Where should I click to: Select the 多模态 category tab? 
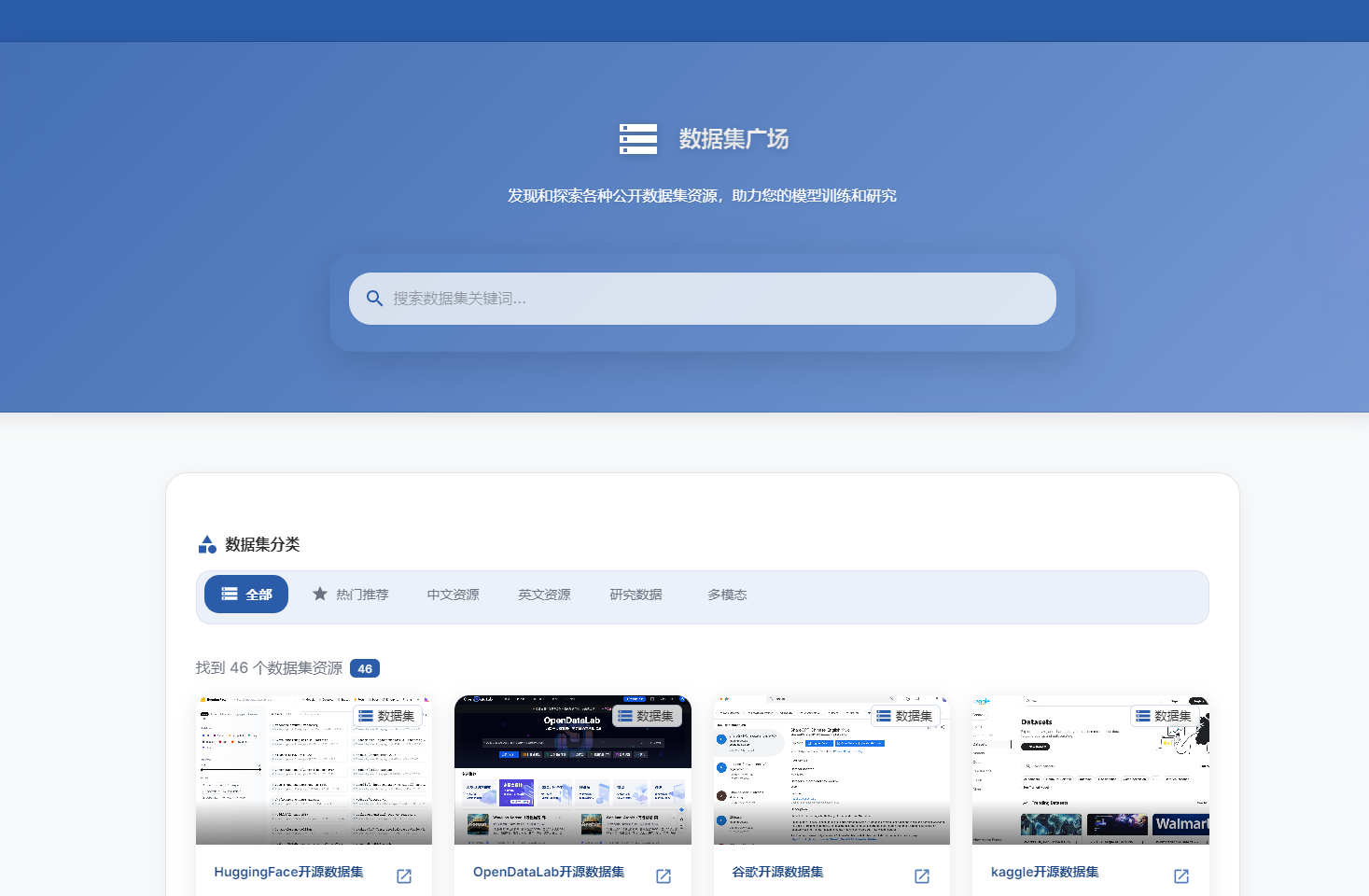pos(727,595)
